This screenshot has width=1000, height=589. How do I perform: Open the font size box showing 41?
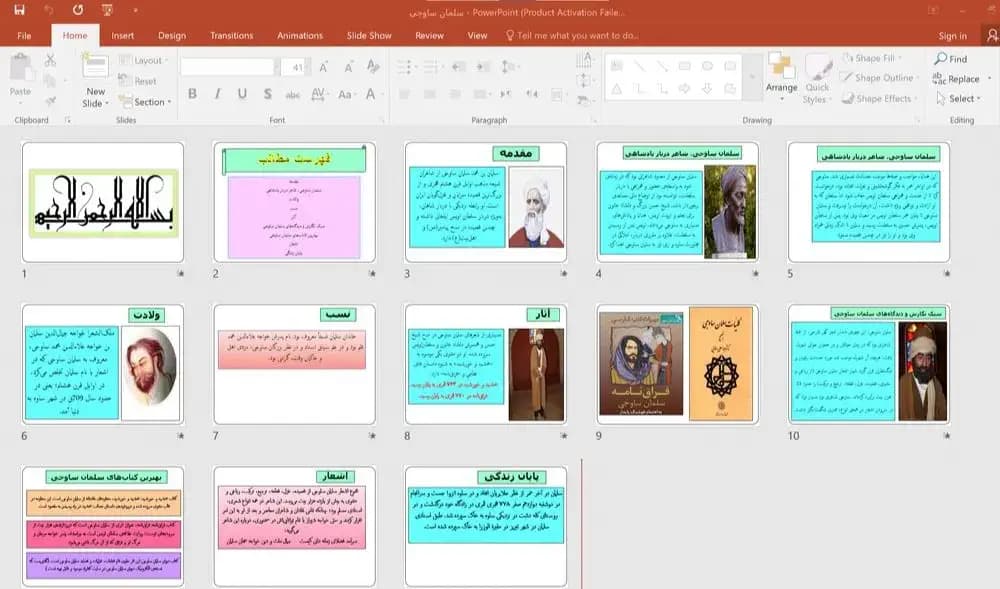(296, 67)
